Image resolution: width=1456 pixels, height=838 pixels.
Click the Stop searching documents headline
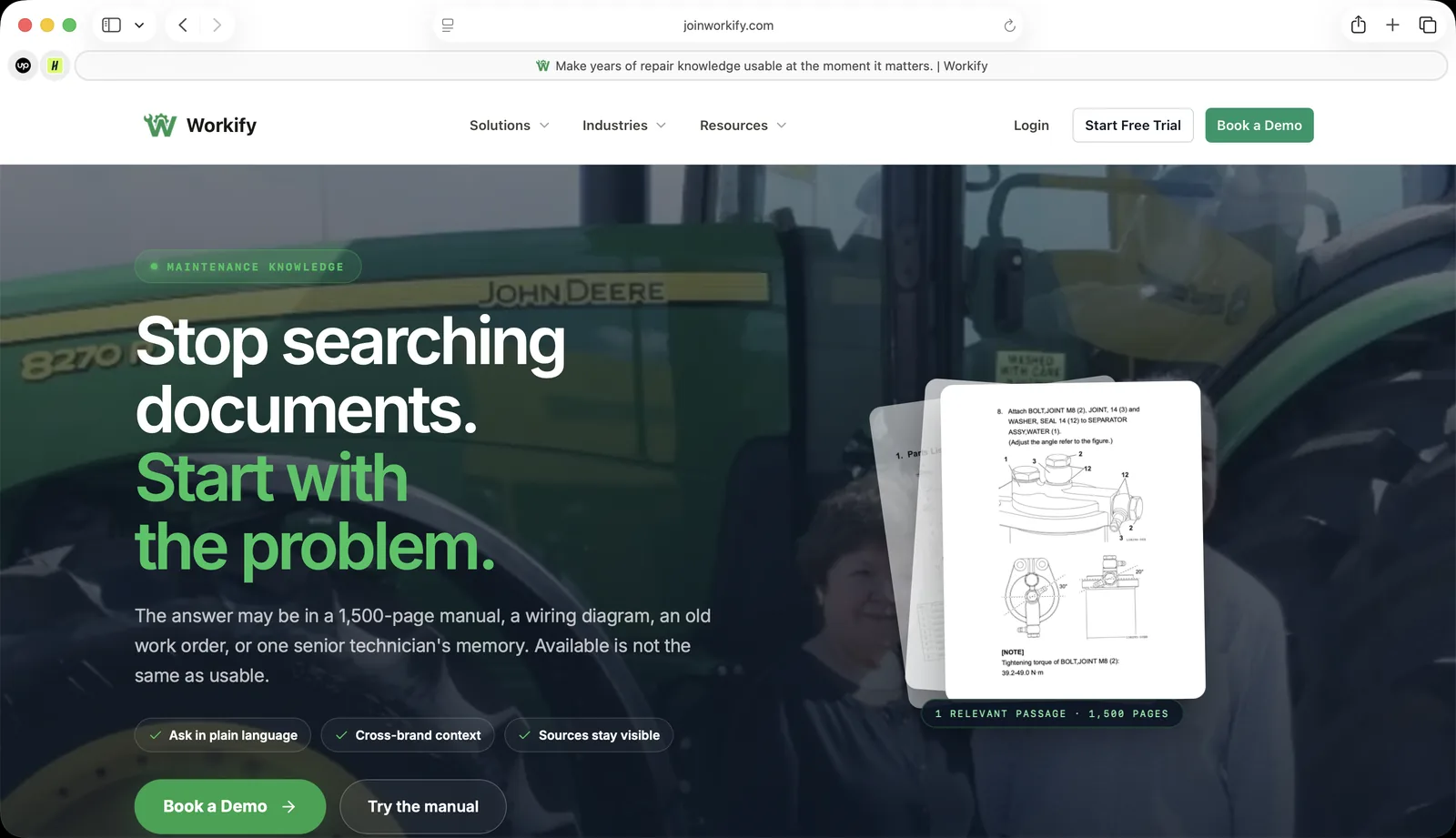pos(350,375)
